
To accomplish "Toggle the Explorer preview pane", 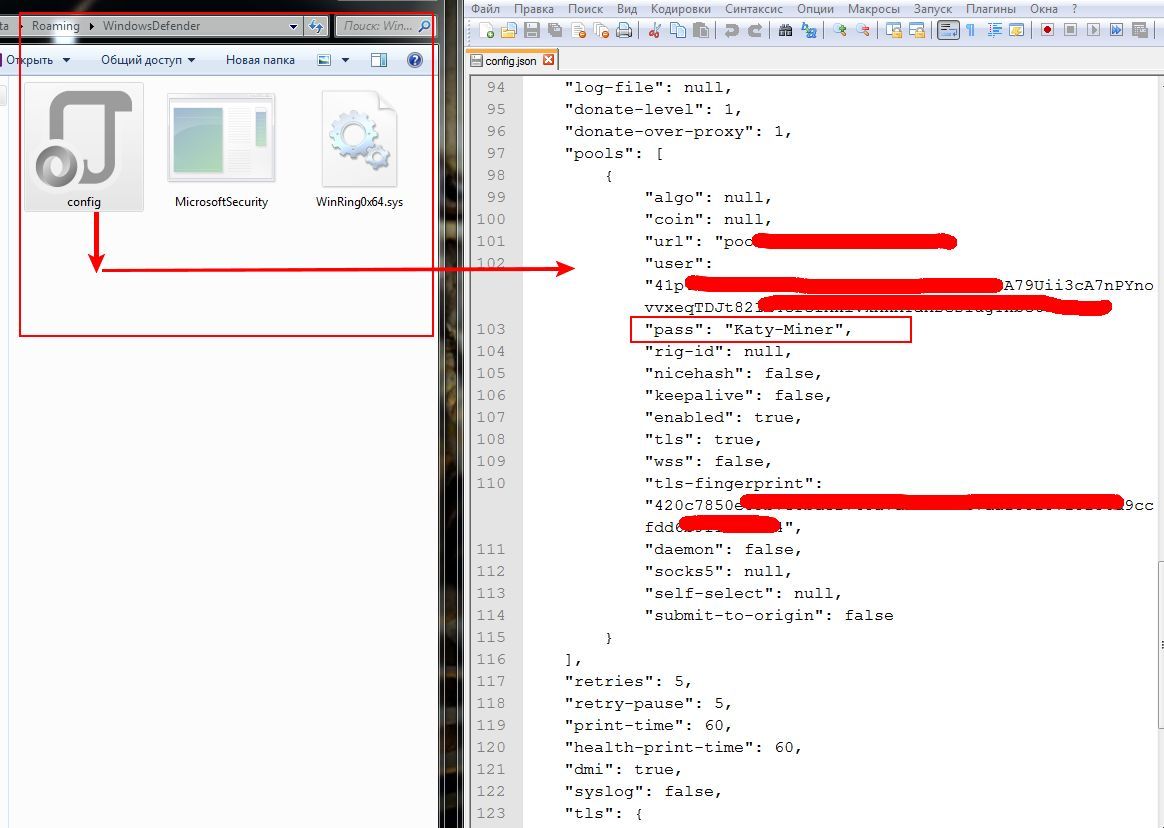I will 379,60.
